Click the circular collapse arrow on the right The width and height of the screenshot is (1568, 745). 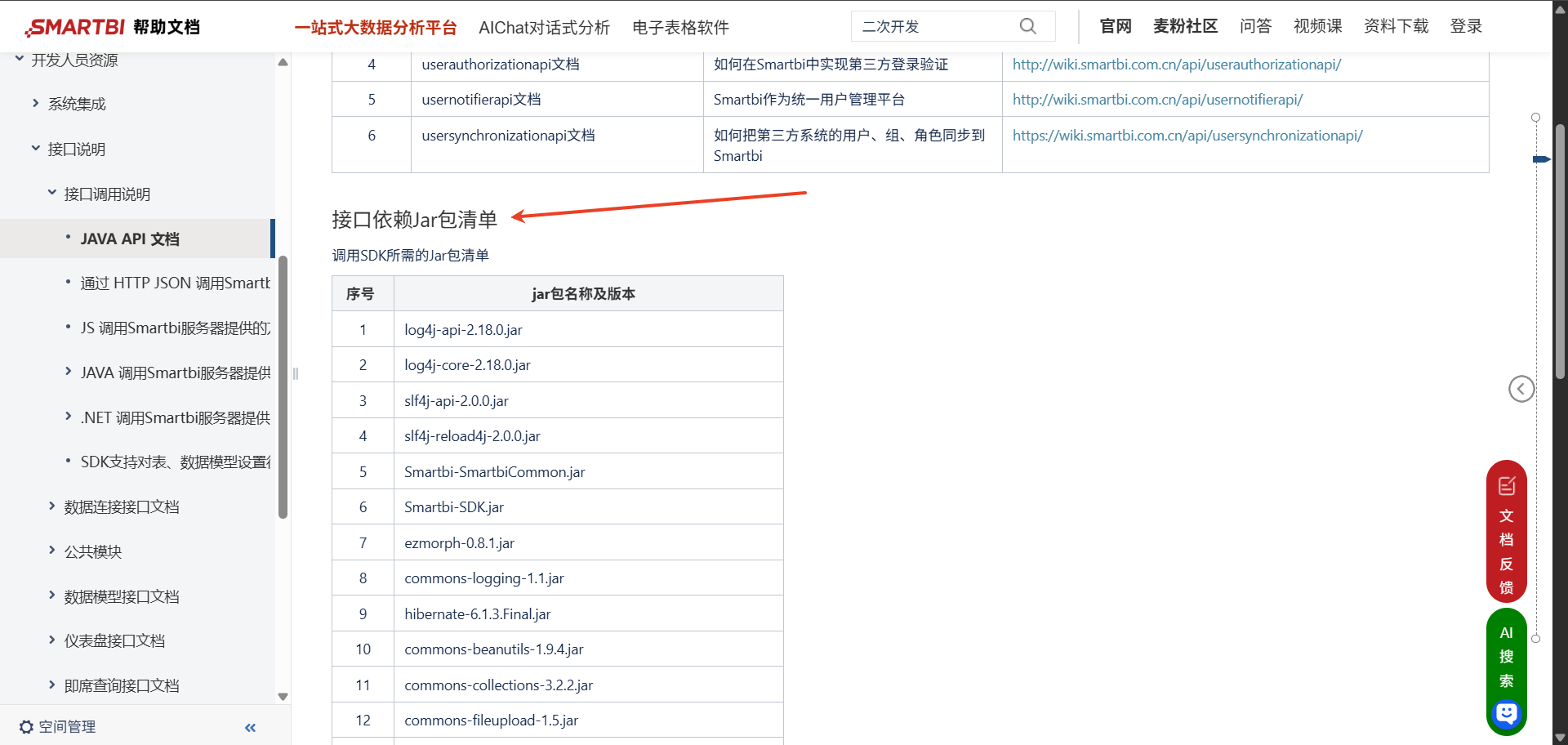point(1521,389)
